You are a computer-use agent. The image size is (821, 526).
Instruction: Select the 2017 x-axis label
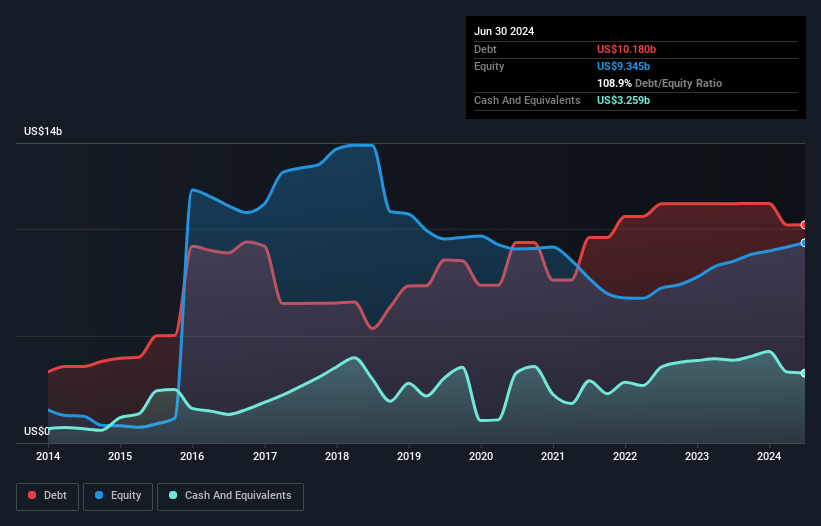coord(265,456)
